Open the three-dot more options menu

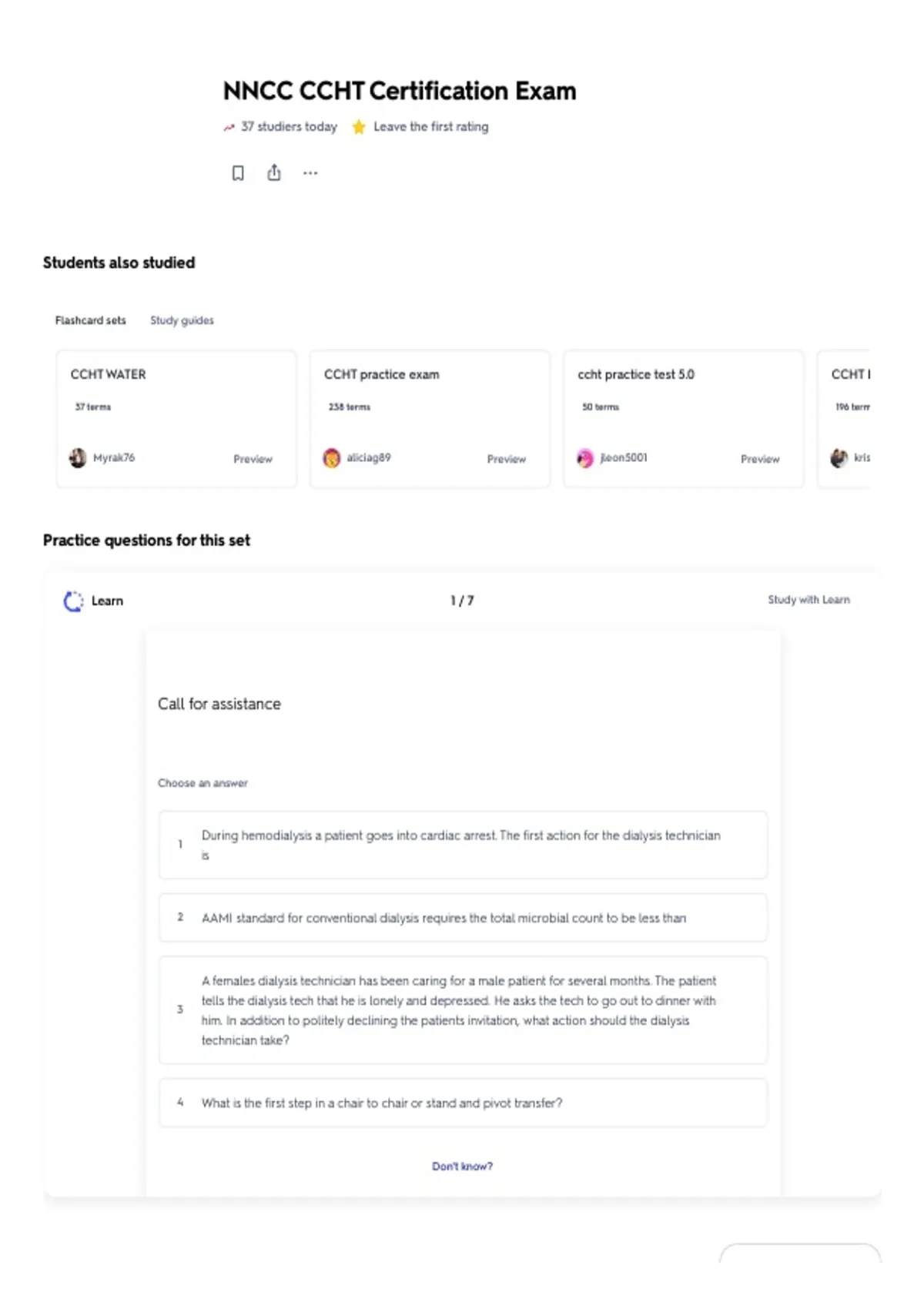[x=310, y=173]
